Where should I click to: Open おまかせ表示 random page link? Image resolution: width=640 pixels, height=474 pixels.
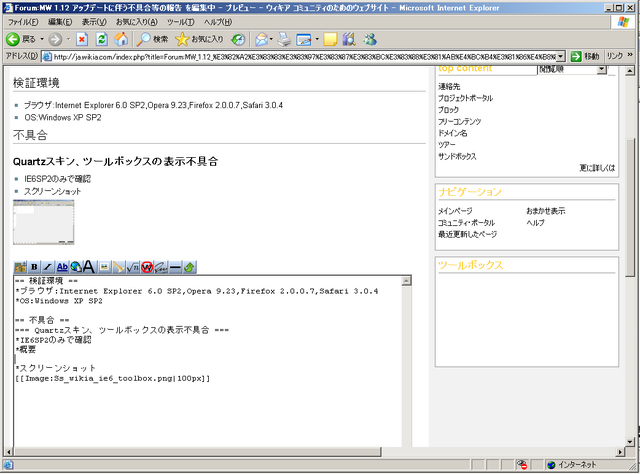click(546, 211)
